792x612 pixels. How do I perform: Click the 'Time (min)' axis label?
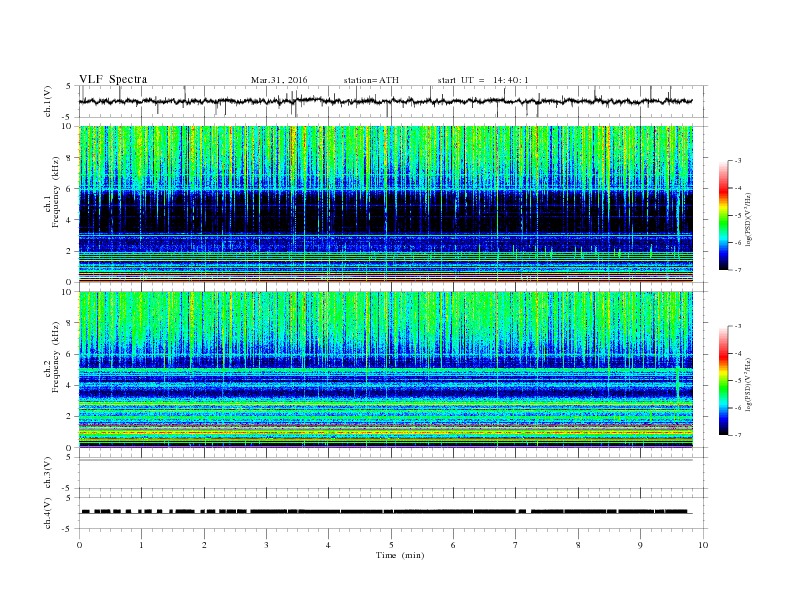click(x=400, y=555)
